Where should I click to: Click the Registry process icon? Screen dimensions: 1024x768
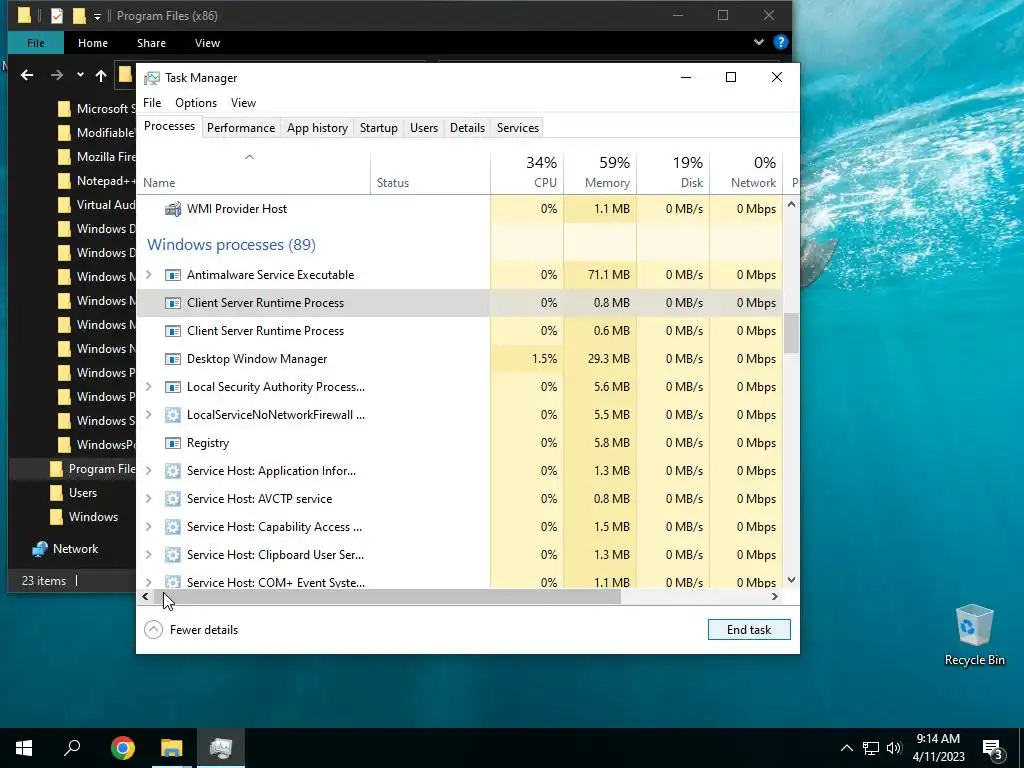(172, 443)
